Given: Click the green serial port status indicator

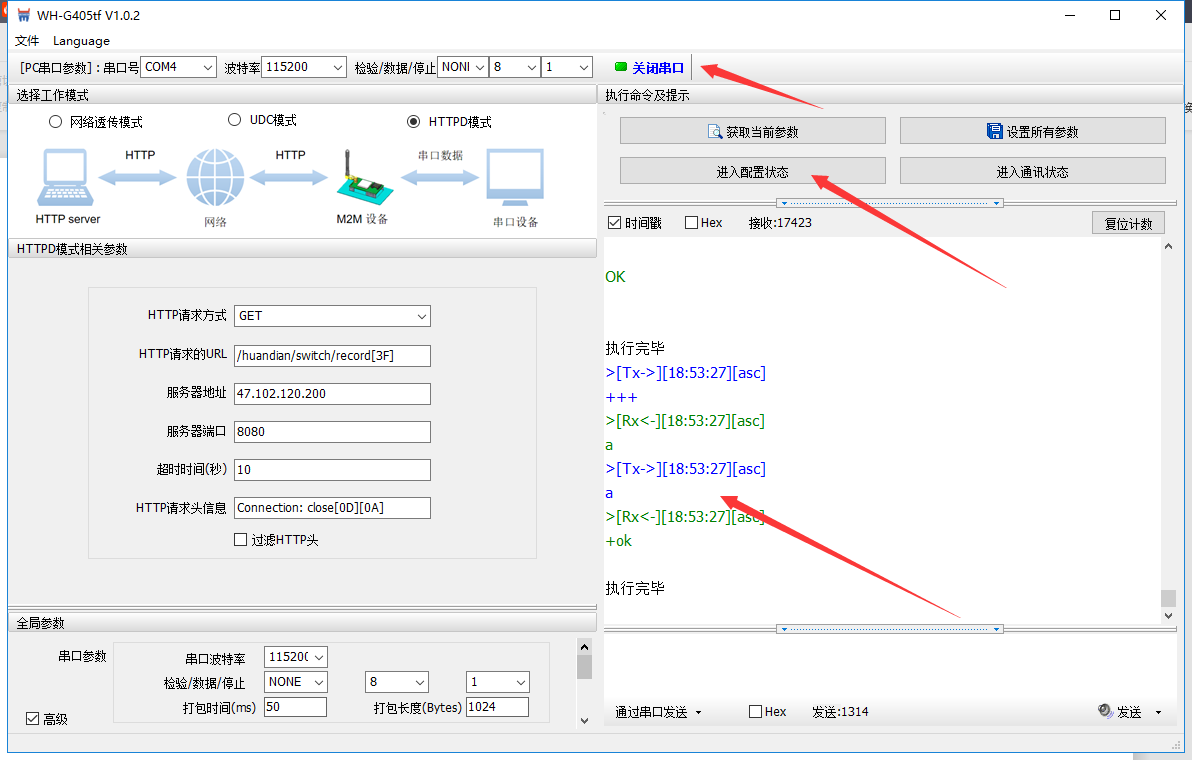Looking at the screenshot, I should pyautogui.click(x=621, y=67).
